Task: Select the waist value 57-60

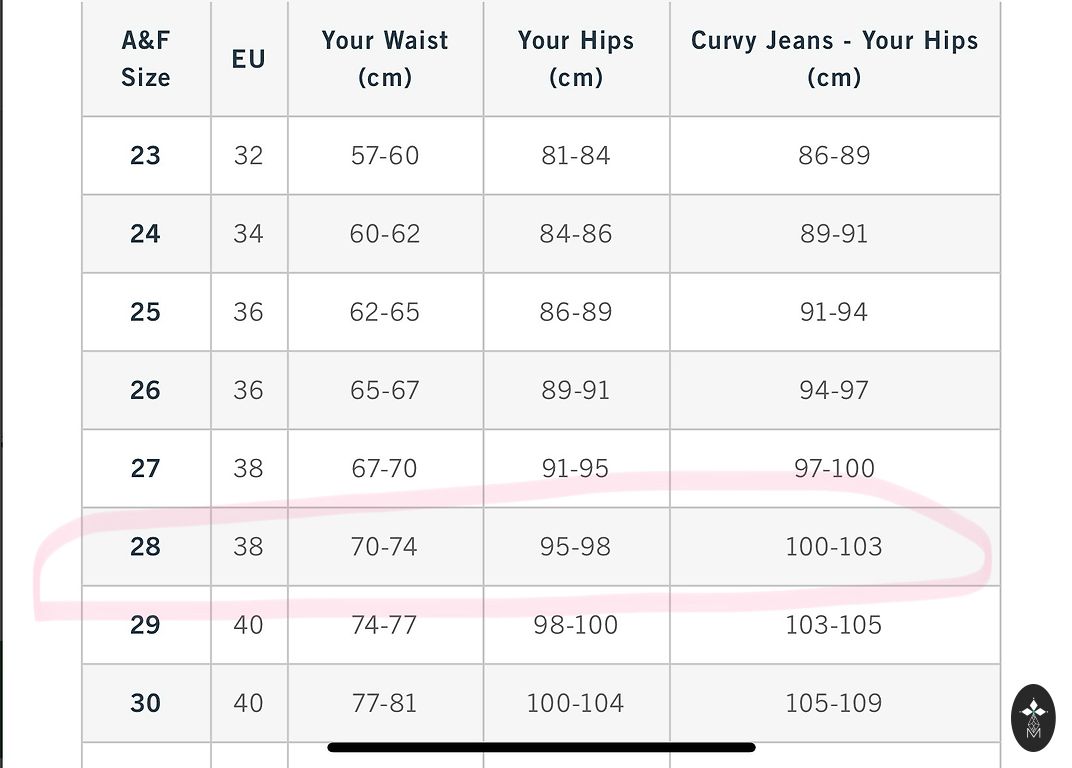Action: click(x=385, y=156)
